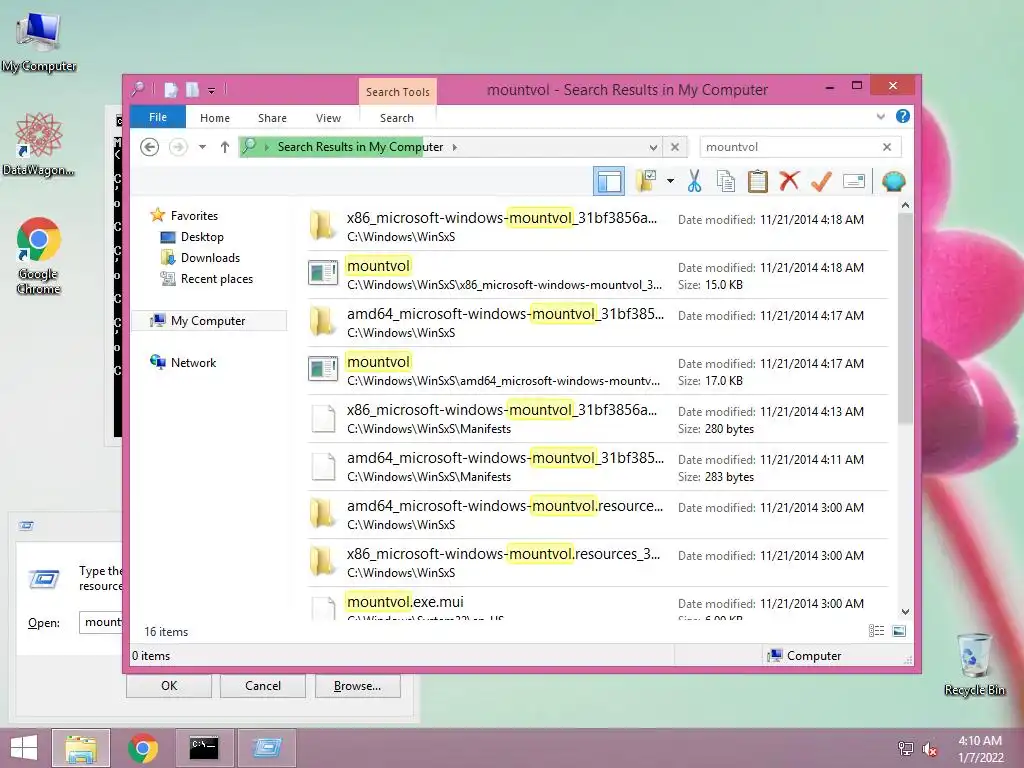Click the shell globe icon in toolbar
Viewport: 1024px width, 768px height.
click(893, 181)
